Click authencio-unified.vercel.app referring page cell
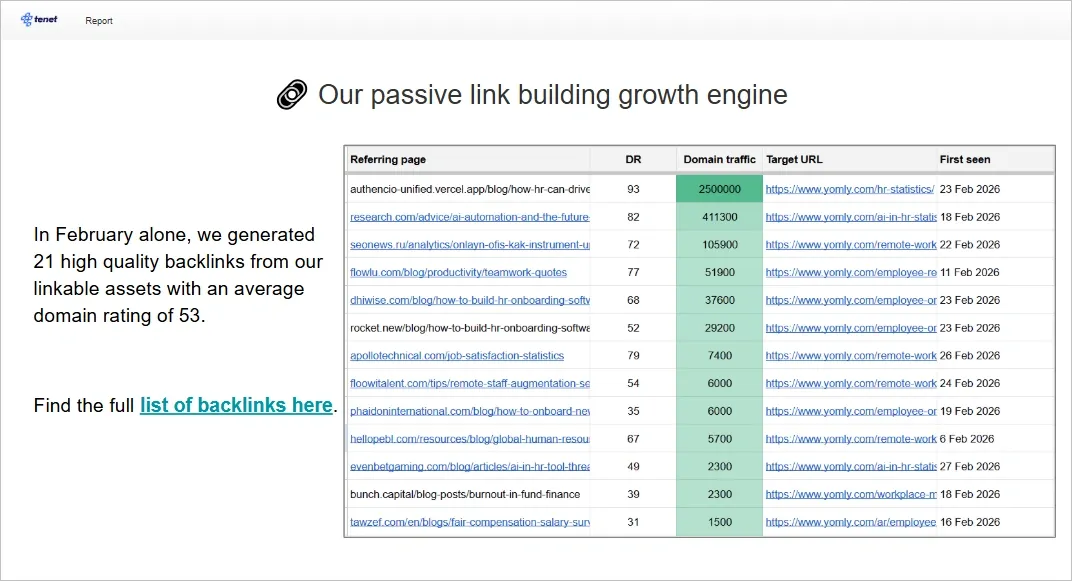1072x581 pixels. (470, 189)
